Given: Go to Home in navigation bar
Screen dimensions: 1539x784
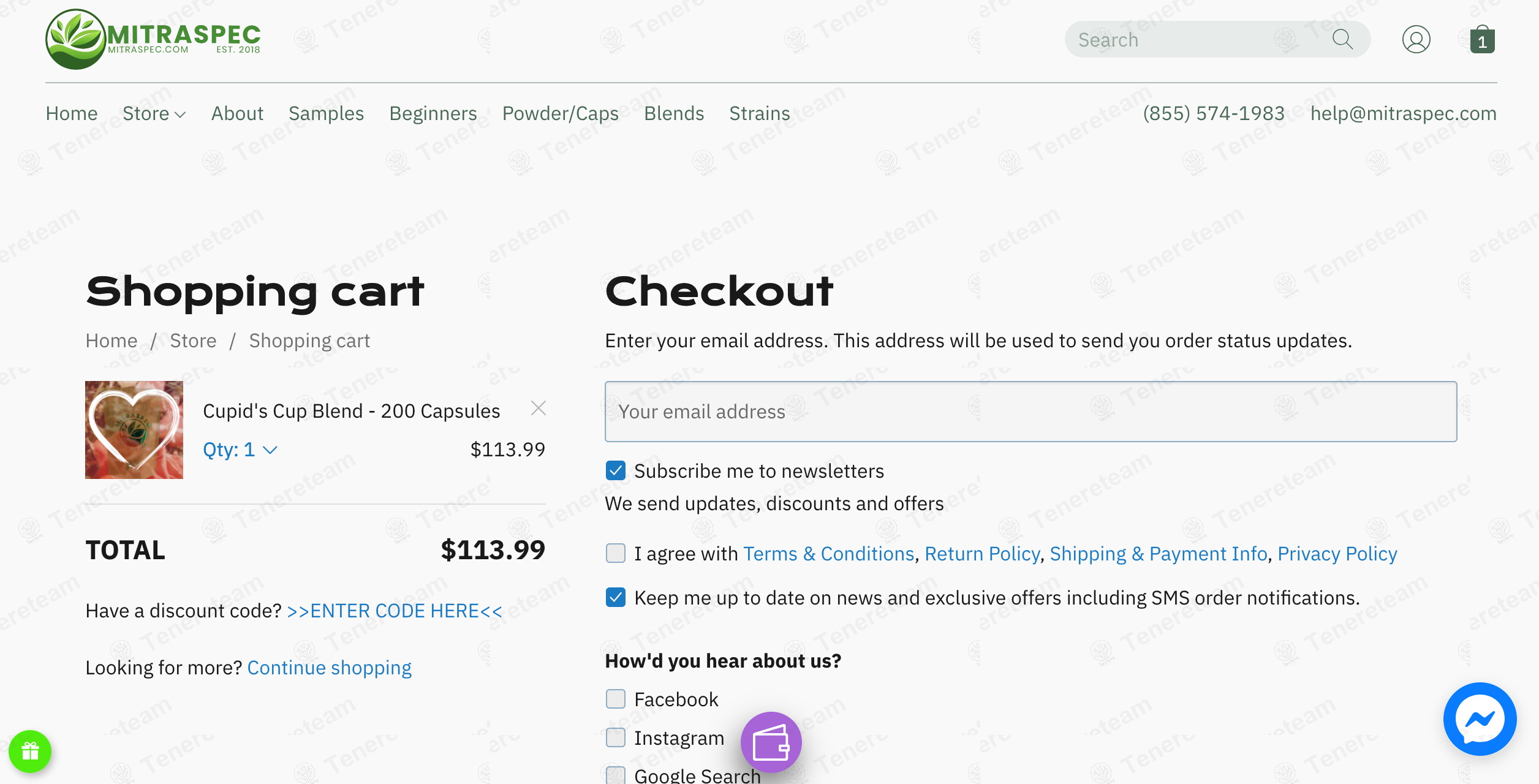Looking at the screenshot, I should (72, 113).
